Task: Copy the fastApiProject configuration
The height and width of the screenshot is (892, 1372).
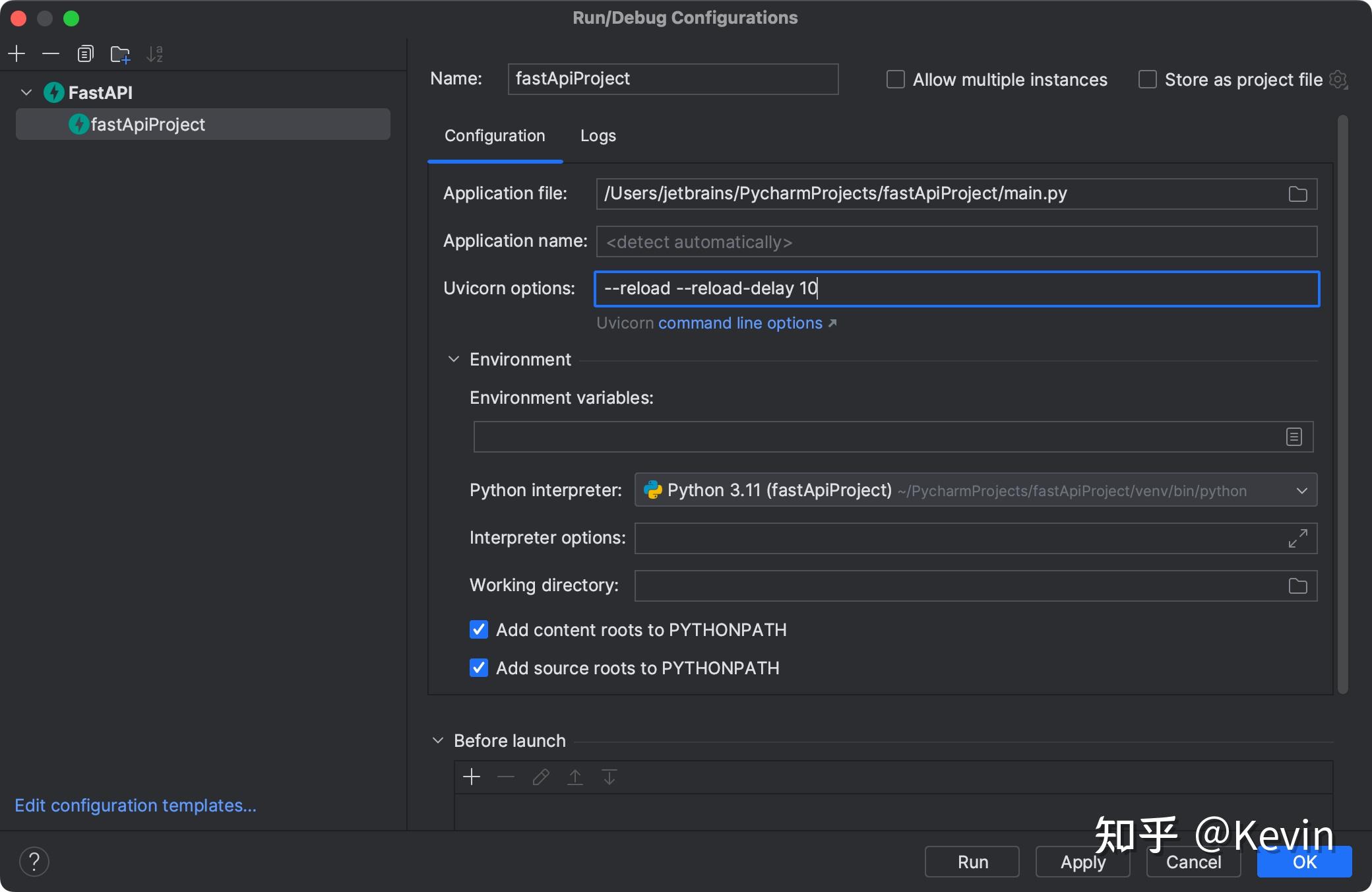Action: pyautogui.click(x=86, y=54)
